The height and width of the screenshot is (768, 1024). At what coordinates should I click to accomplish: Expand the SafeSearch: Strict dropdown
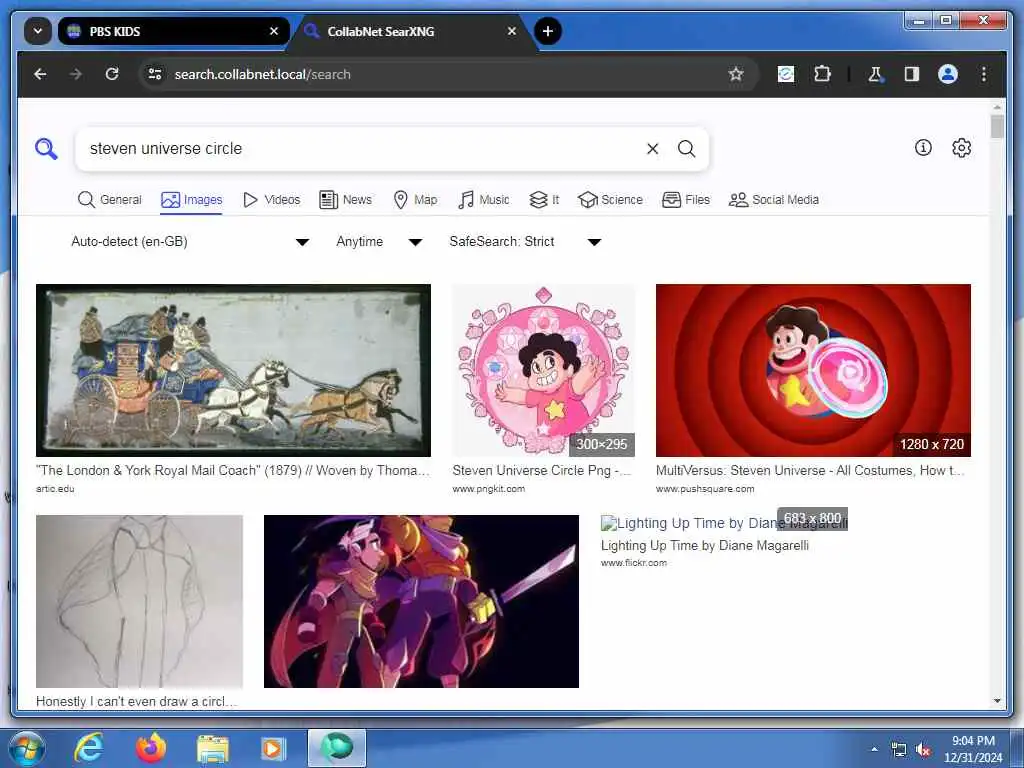click(524, 242)
